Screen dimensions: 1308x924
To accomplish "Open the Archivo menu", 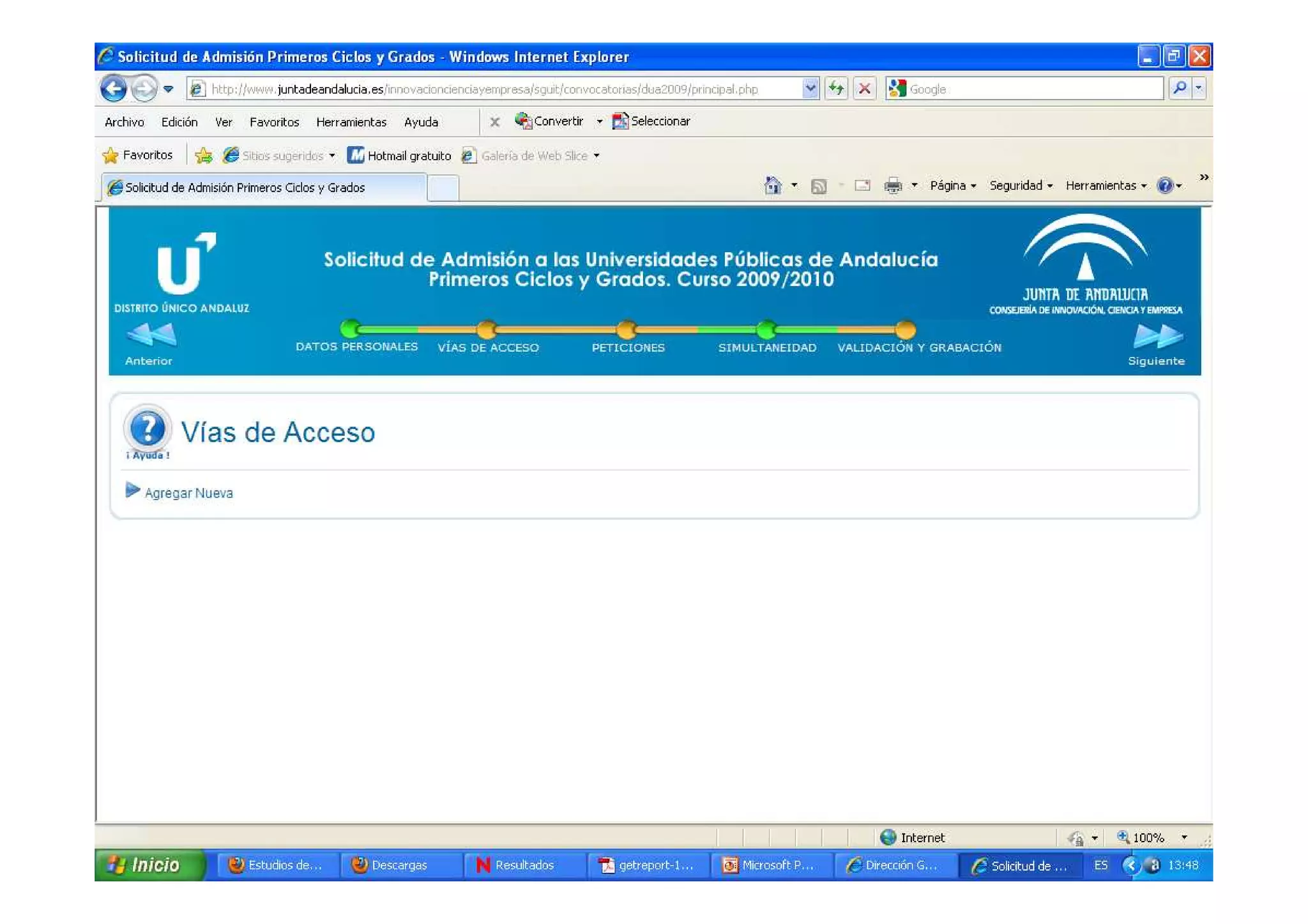I will point(124,122).
